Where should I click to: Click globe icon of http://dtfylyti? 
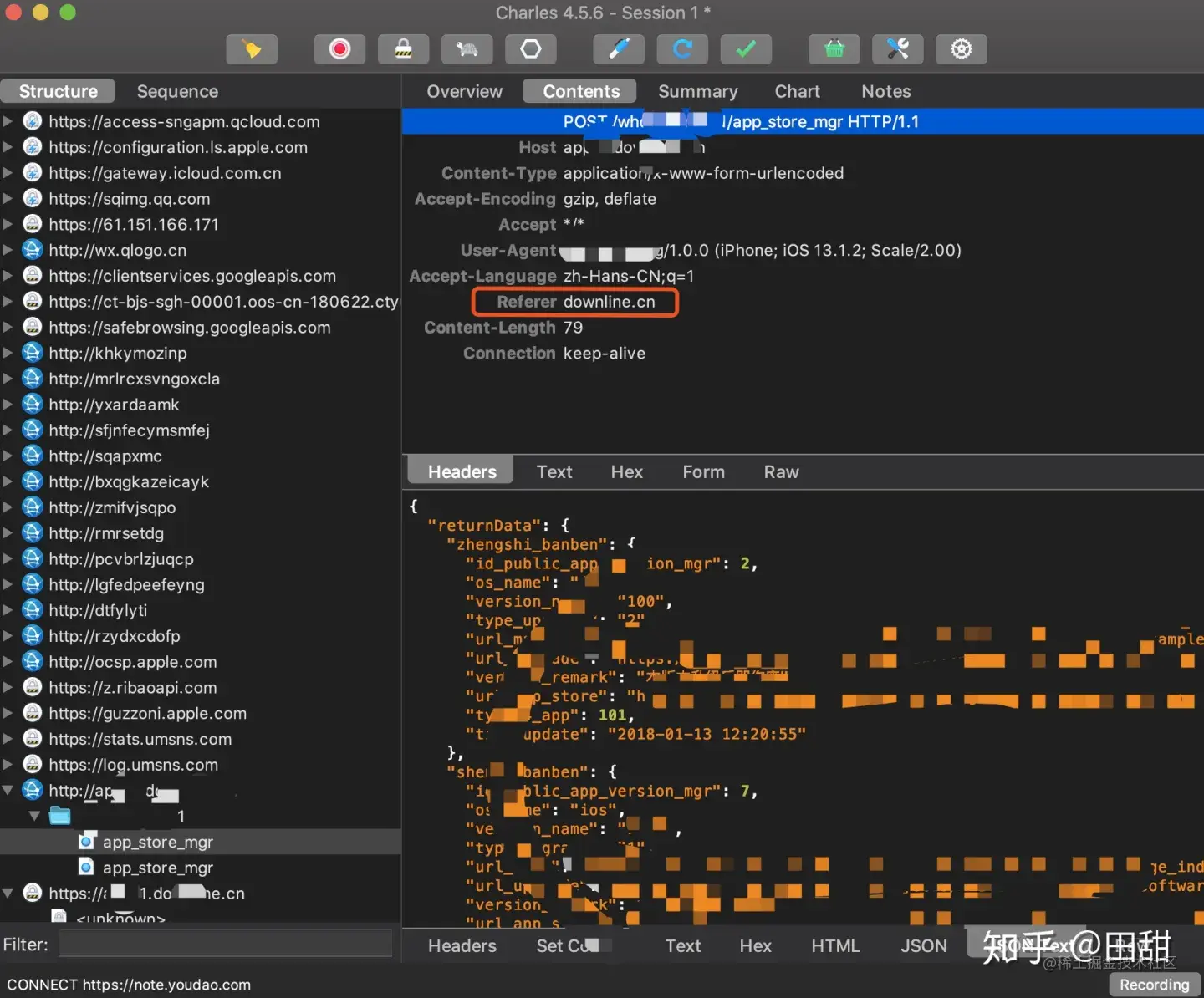point(33,610)
